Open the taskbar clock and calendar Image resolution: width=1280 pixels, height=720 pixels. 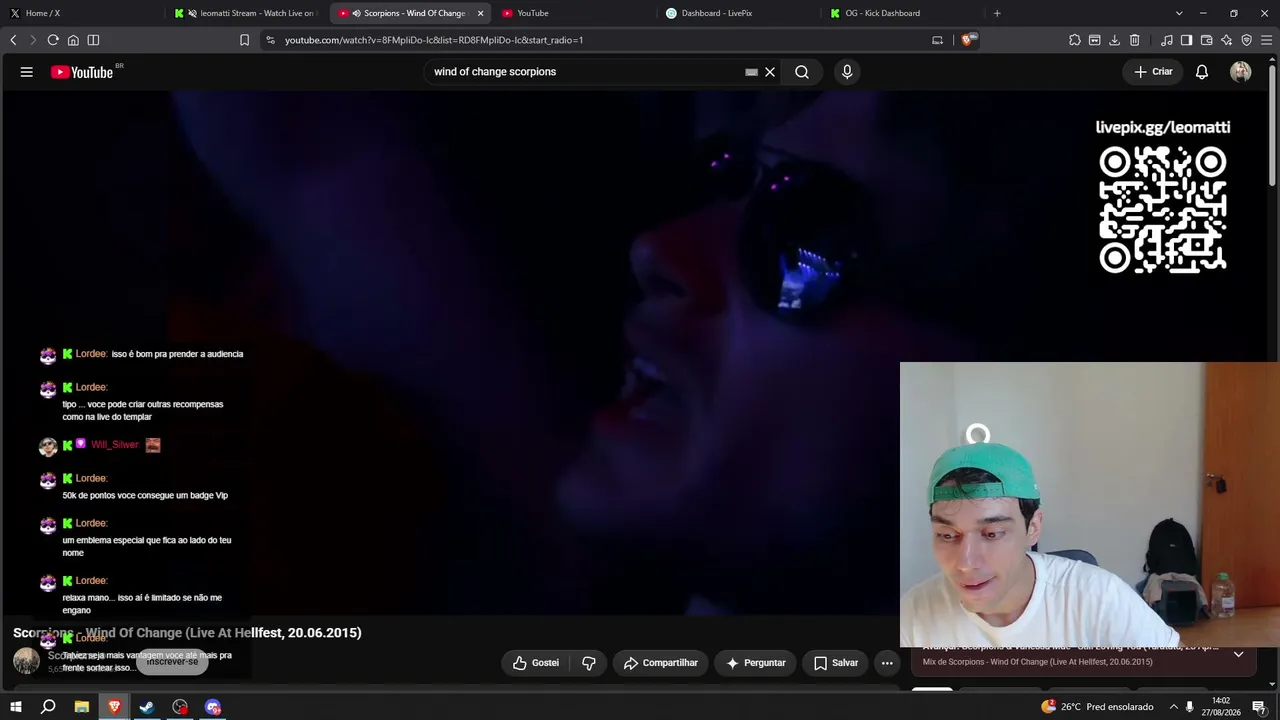pos(1221,707)
